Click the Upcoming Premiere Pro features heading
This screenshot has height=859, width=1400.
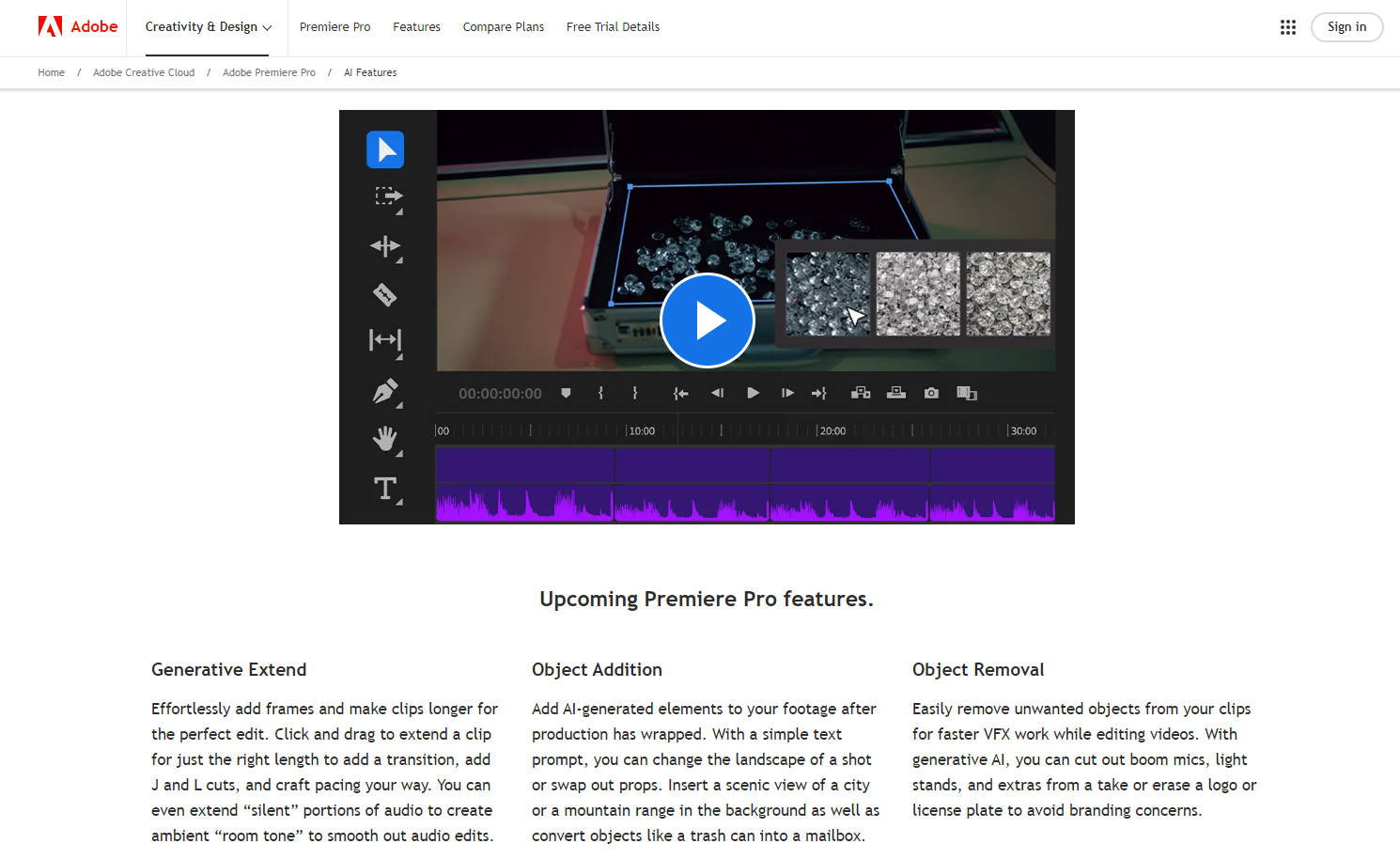tap(707, 599)
